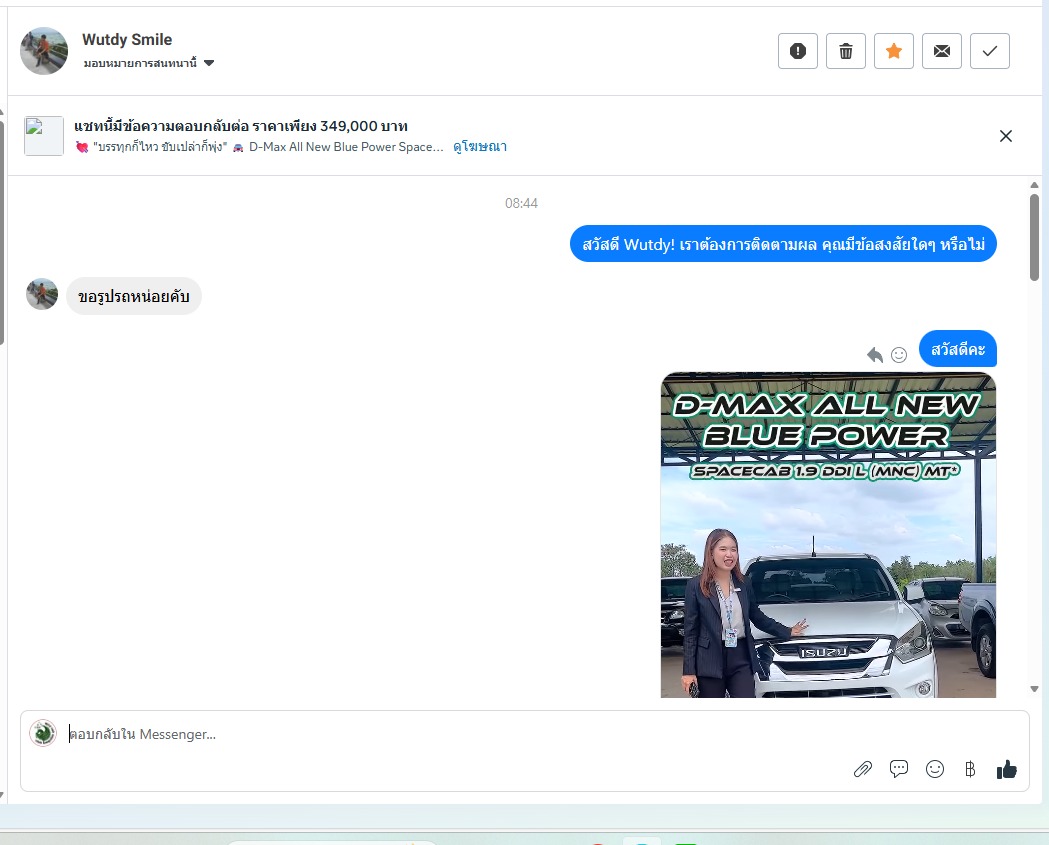Open assign conversation dropdown arrow
1049x845 pixels.
[x=209, y=63]
